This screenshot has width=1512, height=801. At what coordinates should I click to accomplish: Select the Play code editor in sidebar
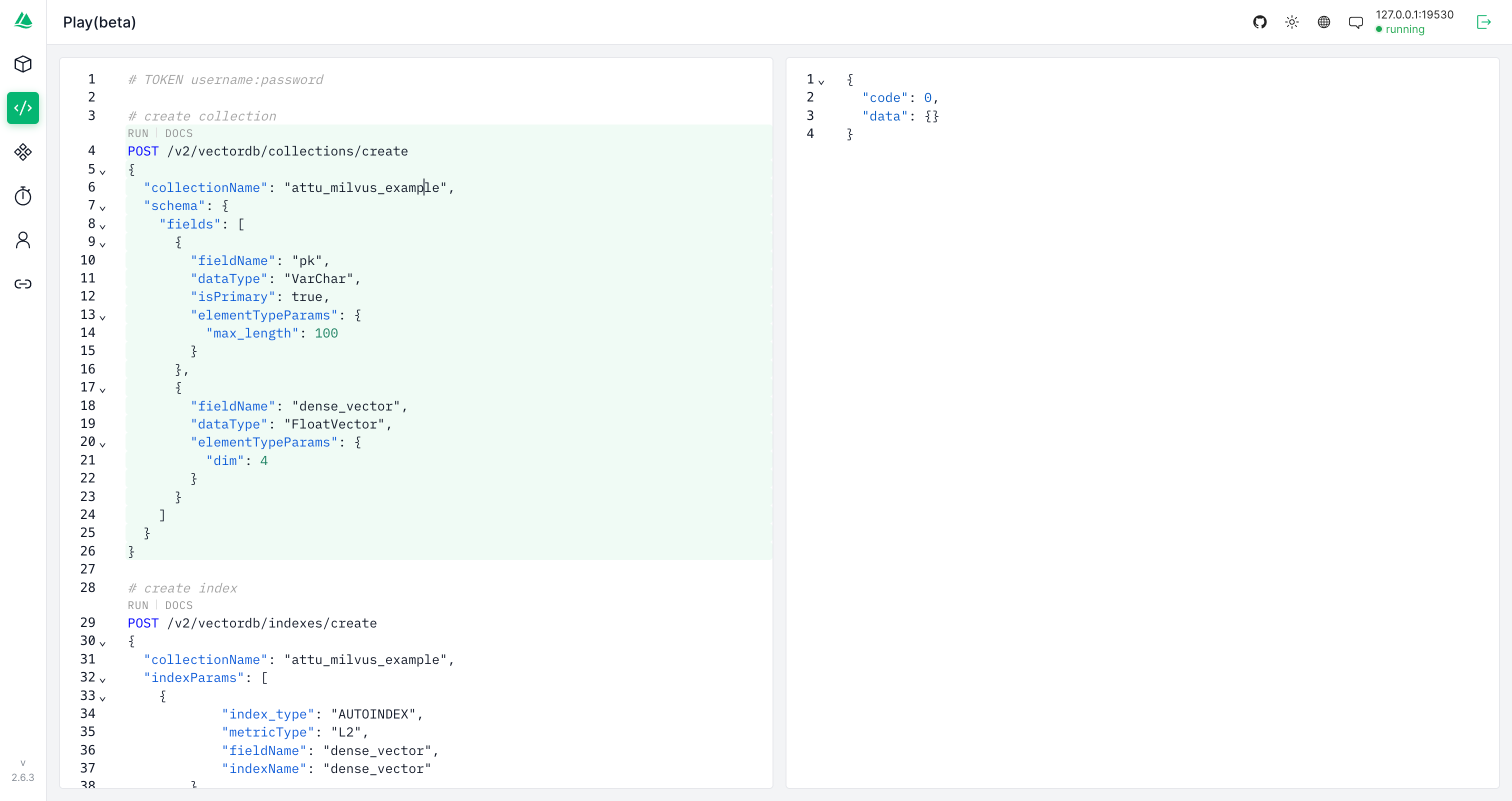point(23,108)
